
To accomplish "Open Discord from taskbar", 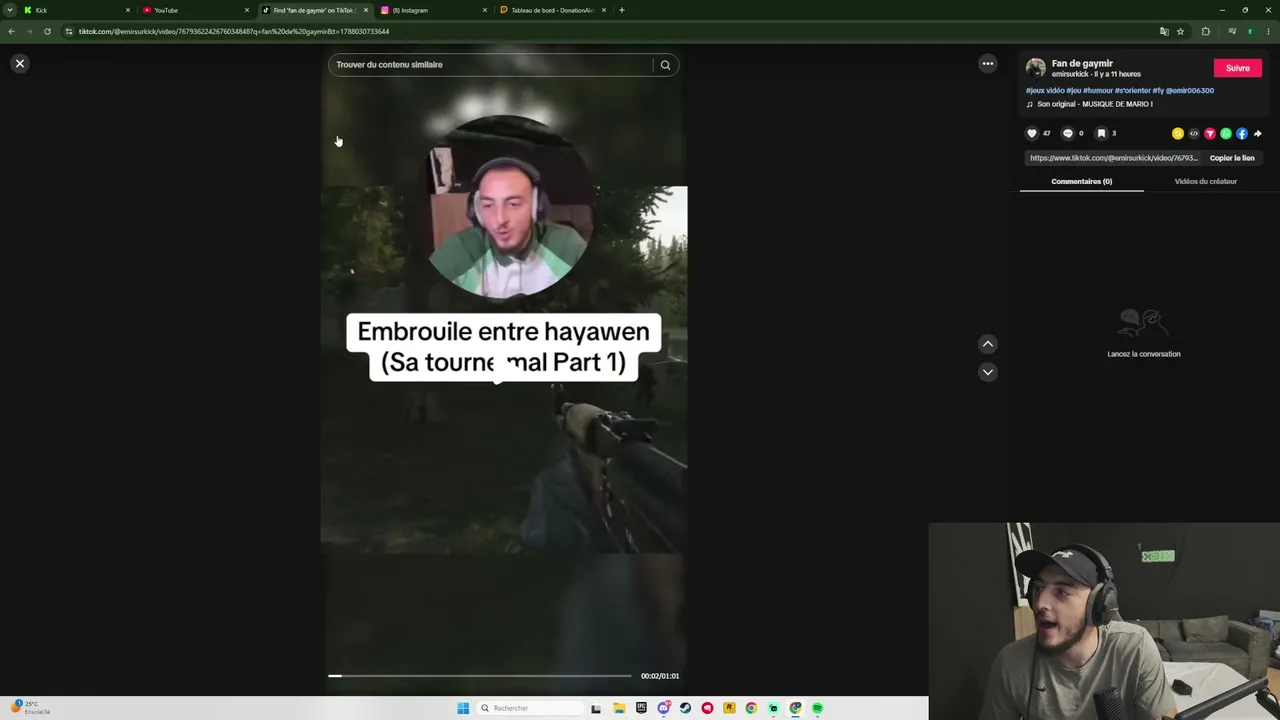I will click(x=663, y=708).
